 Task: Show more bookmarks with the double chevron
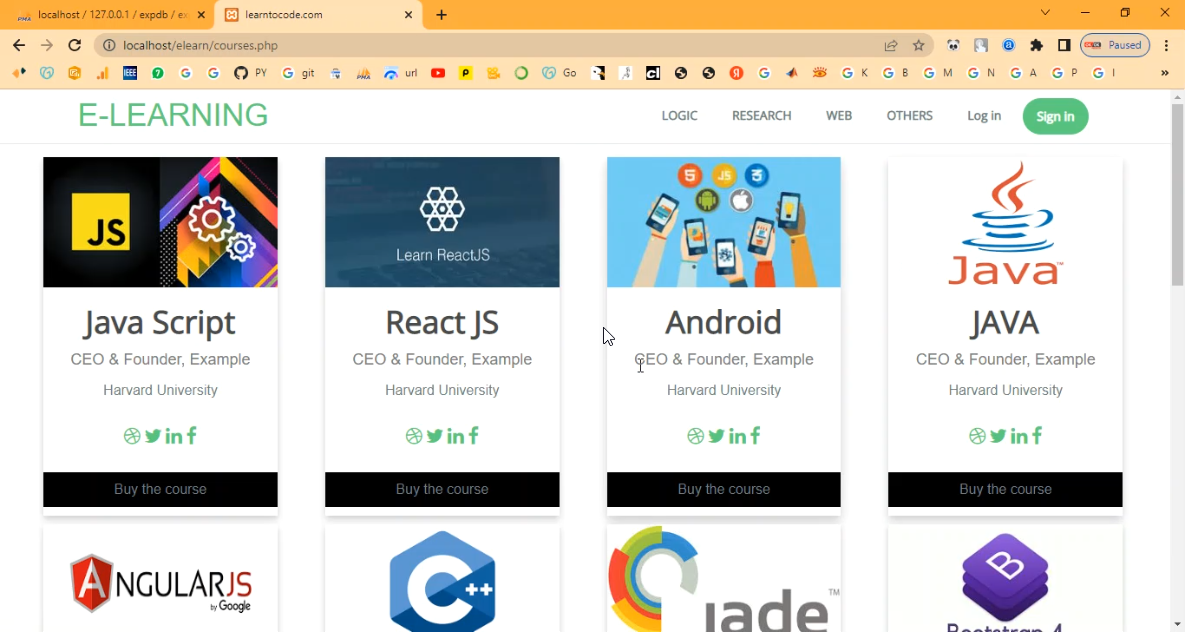pyautogui.click(x=1165, y=73)
